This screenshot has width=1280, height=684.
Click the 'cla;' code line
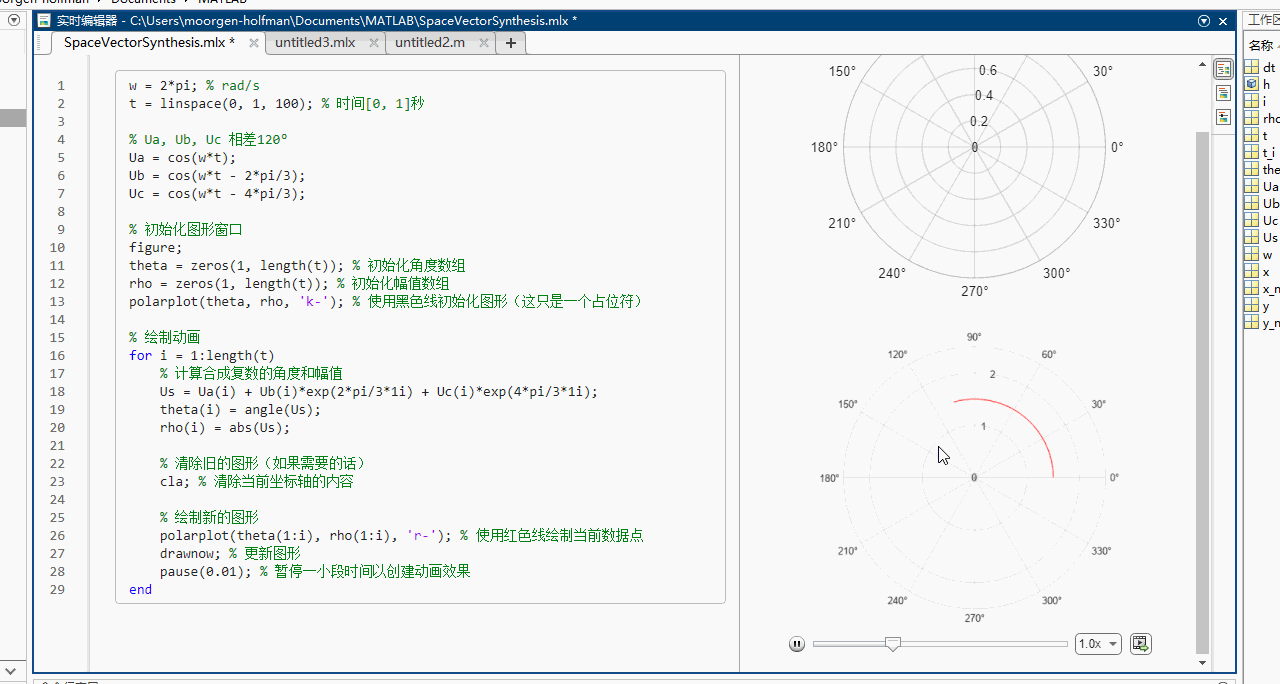175,482
